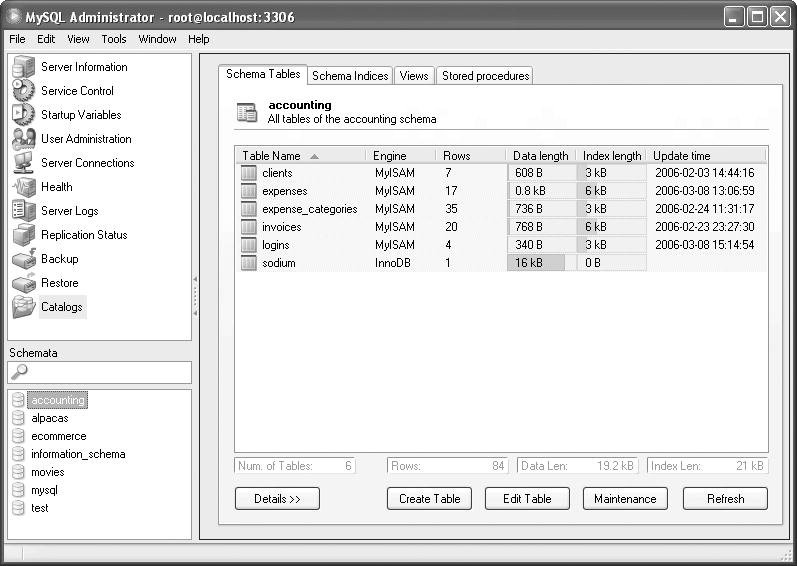Click the test schema database icon
The image size is (797, 566).
(x=18, y=508)
